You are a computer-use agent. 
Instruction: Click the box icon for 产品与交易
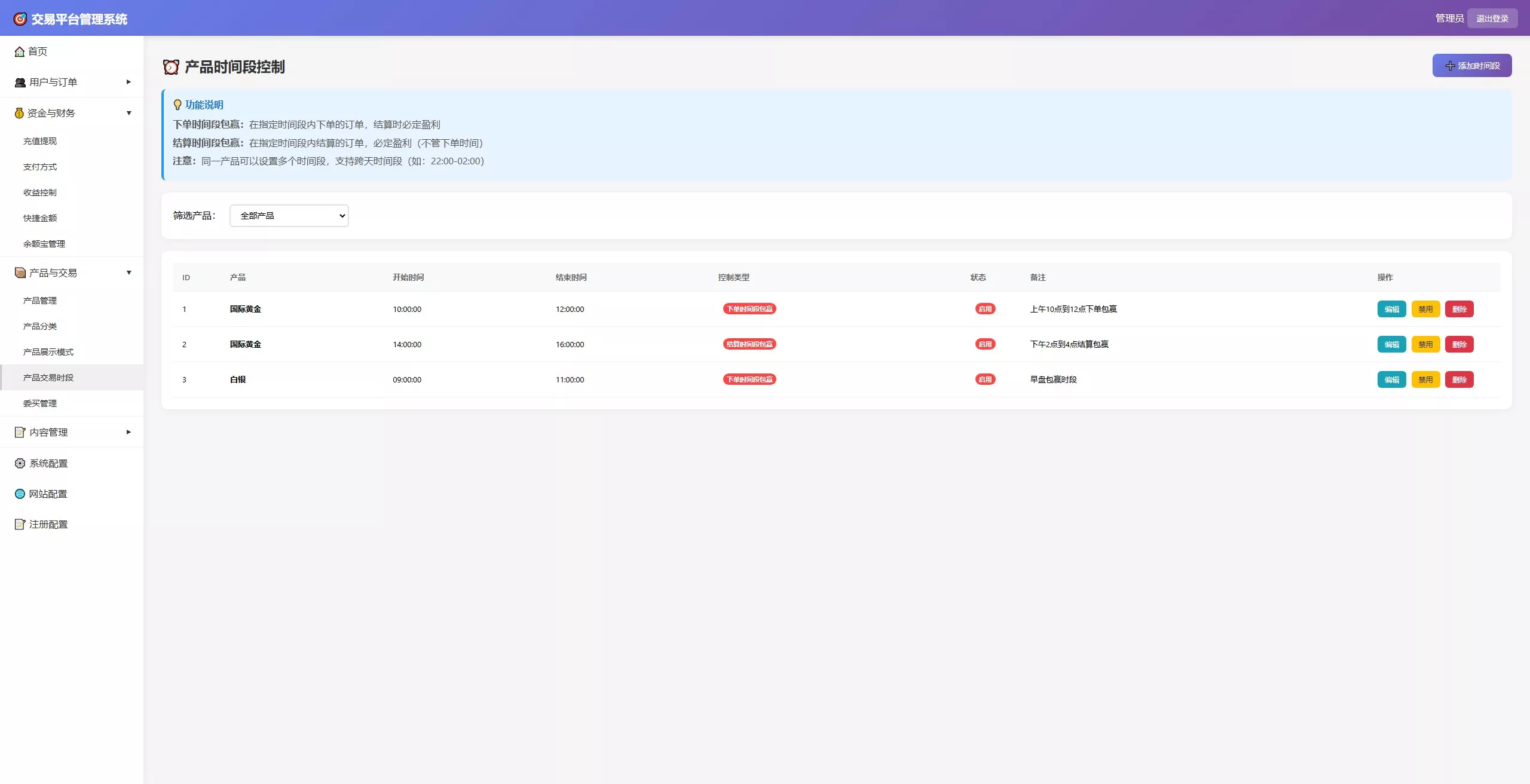pos(20,272)
